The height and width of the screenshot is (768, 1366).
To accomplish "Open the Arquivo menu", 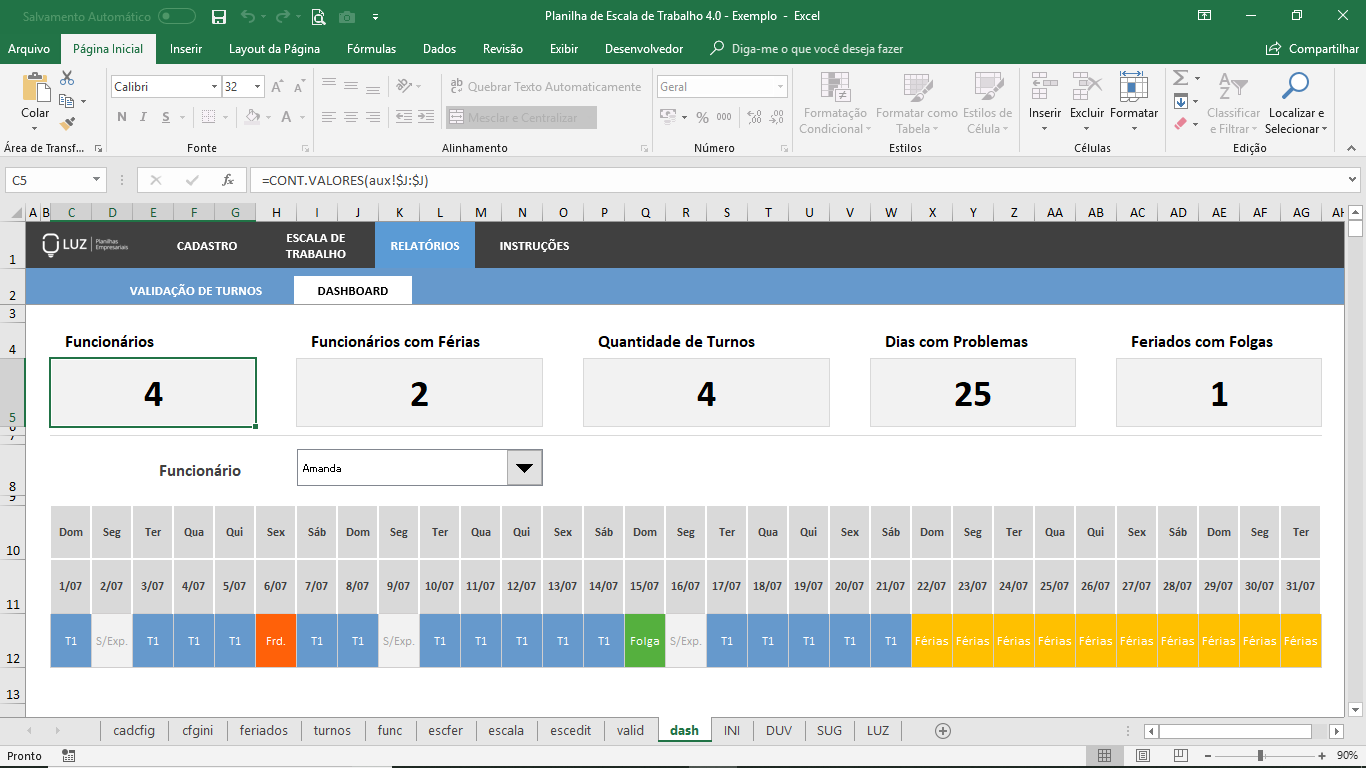I will pyautogui.click(x=29, y=49).
